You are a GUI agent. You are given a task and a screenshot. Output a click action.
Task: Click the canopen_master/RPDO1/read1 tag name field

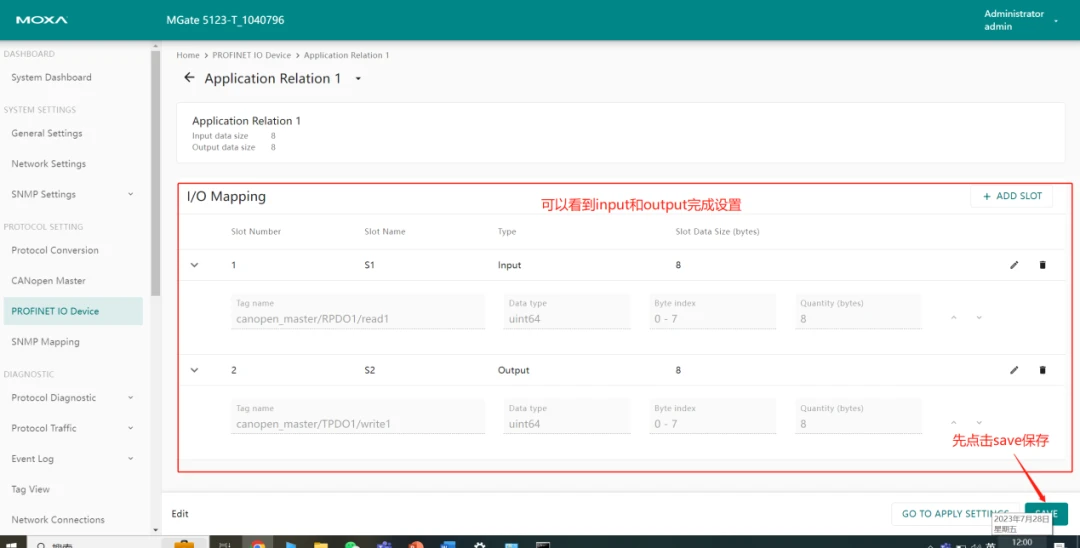357,312
